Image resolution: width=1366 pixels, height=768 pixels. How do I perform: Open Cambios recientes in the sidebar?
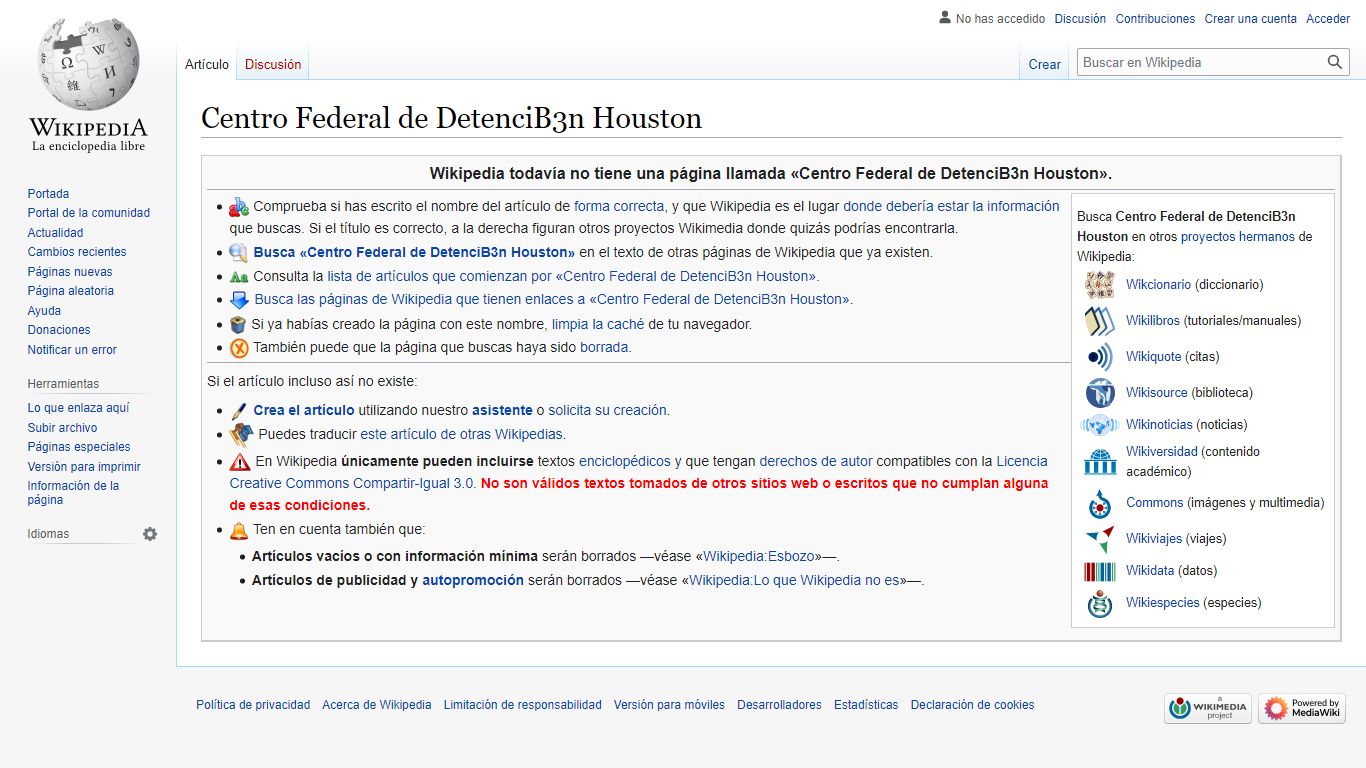(77, 252)
